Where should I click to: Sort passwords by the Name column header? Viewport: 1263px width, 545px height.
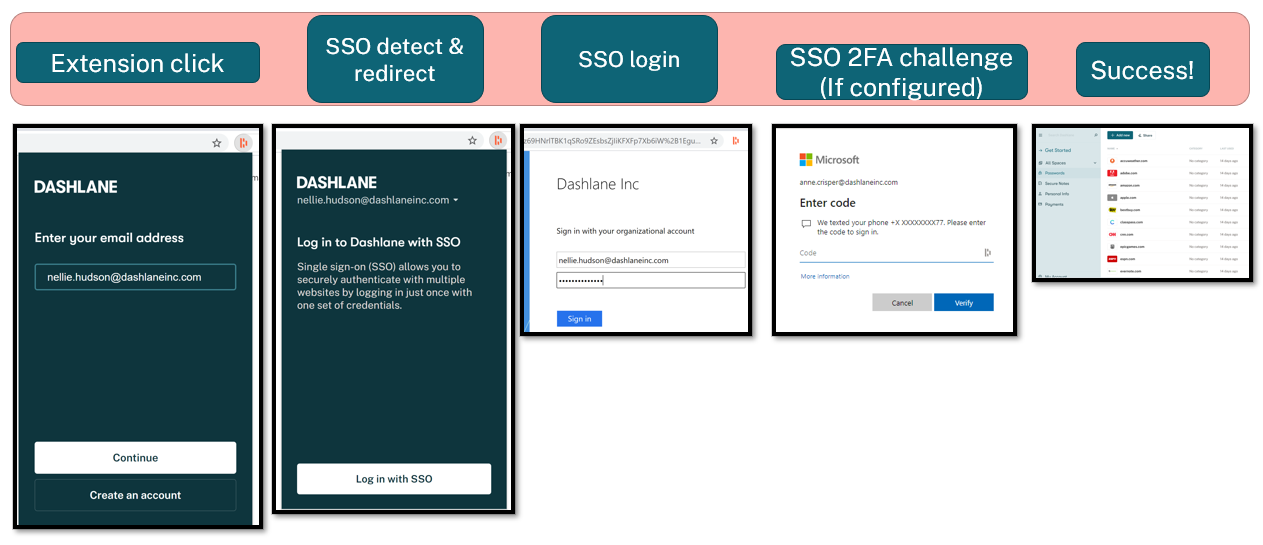[x=1113, y=148]
